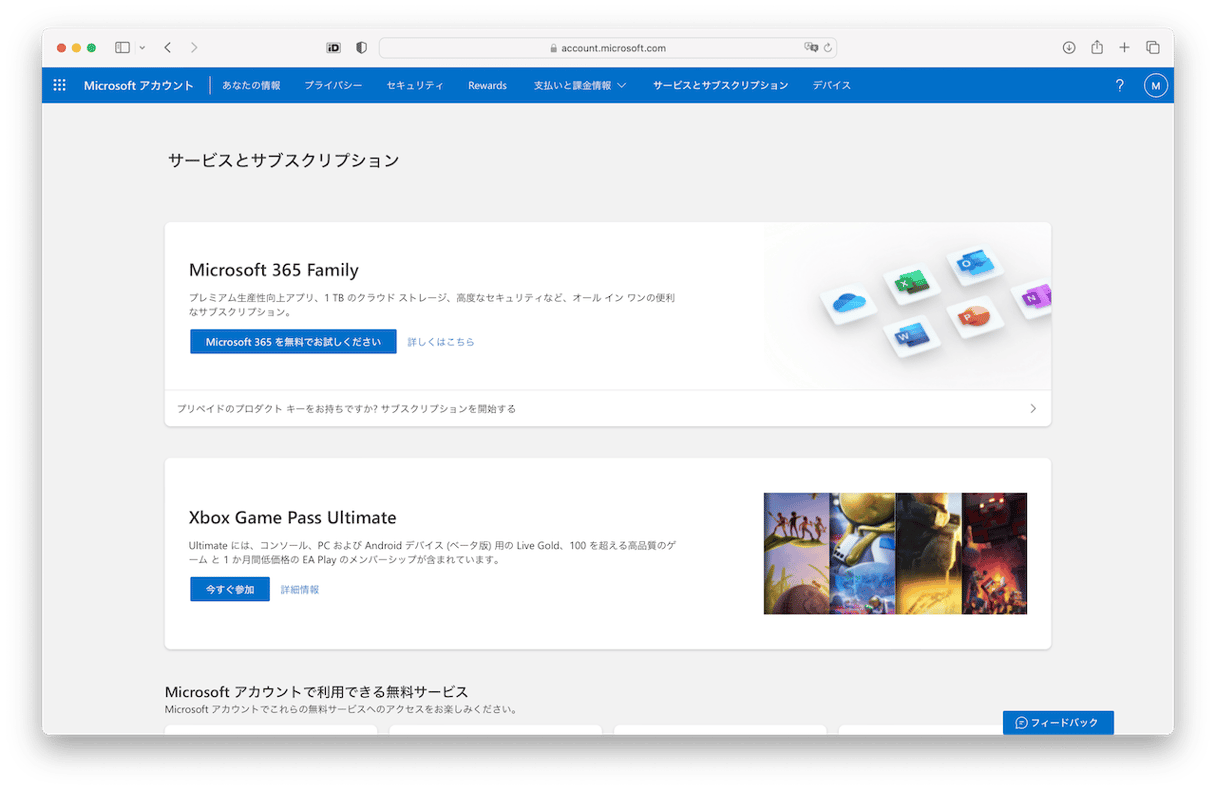Screen dimensions: 1216x790
Task: Click Microsoft アカウント home link
Action: (x=139, y=86)
